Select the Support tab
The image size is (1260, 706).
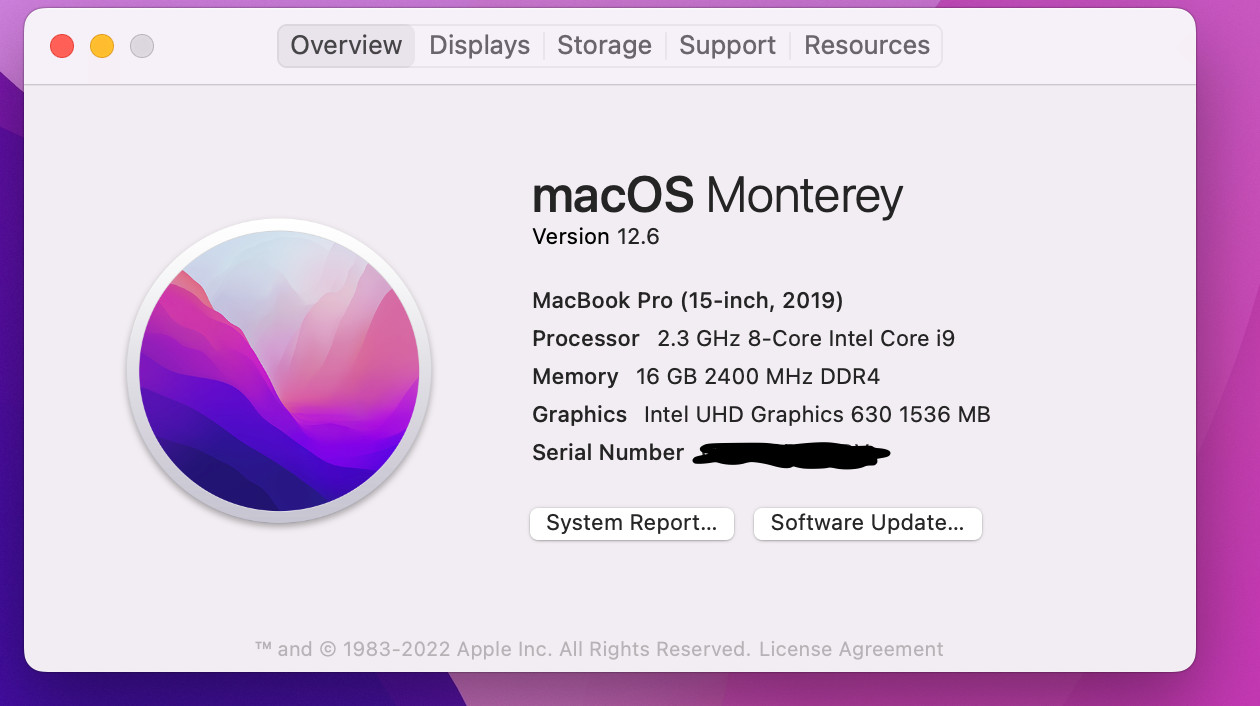[x=727, y=46]
